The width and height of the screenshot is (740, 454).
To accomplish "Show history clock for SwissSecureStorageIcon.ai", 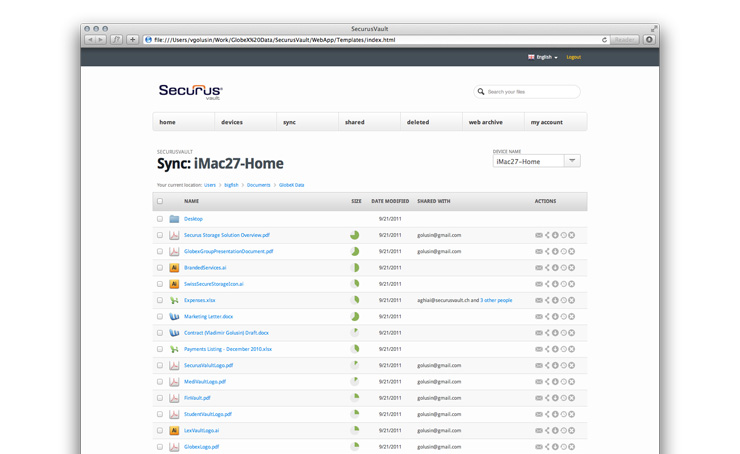I will pos(563,284).
